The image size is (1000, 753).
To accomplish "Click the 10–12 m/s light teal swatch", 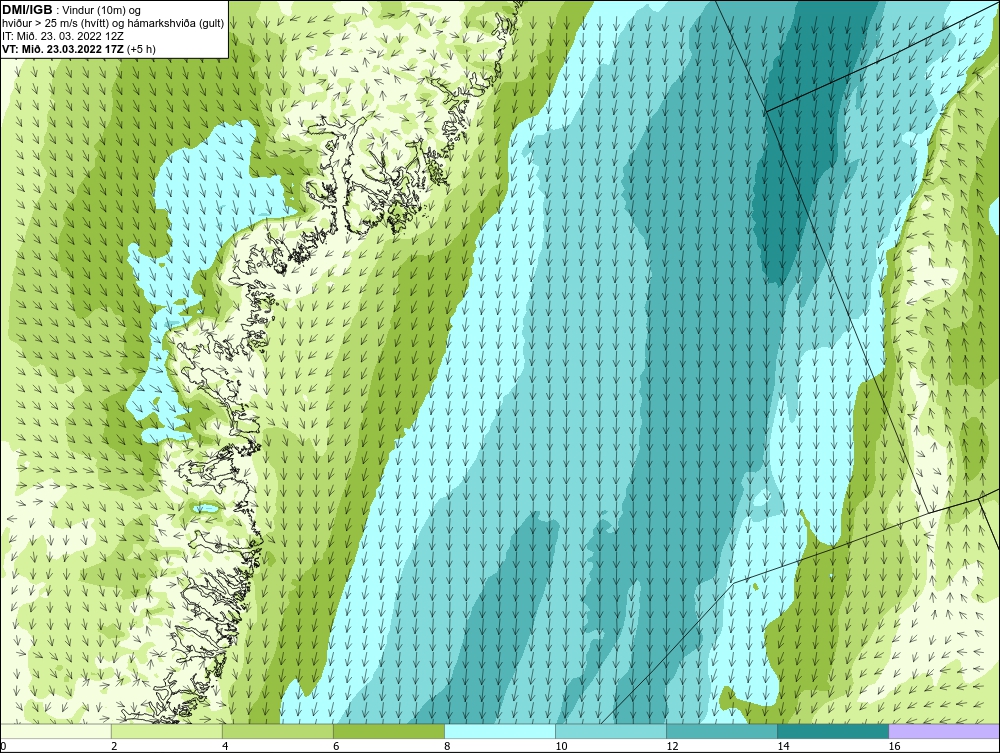I will click(x=610, y=731).
